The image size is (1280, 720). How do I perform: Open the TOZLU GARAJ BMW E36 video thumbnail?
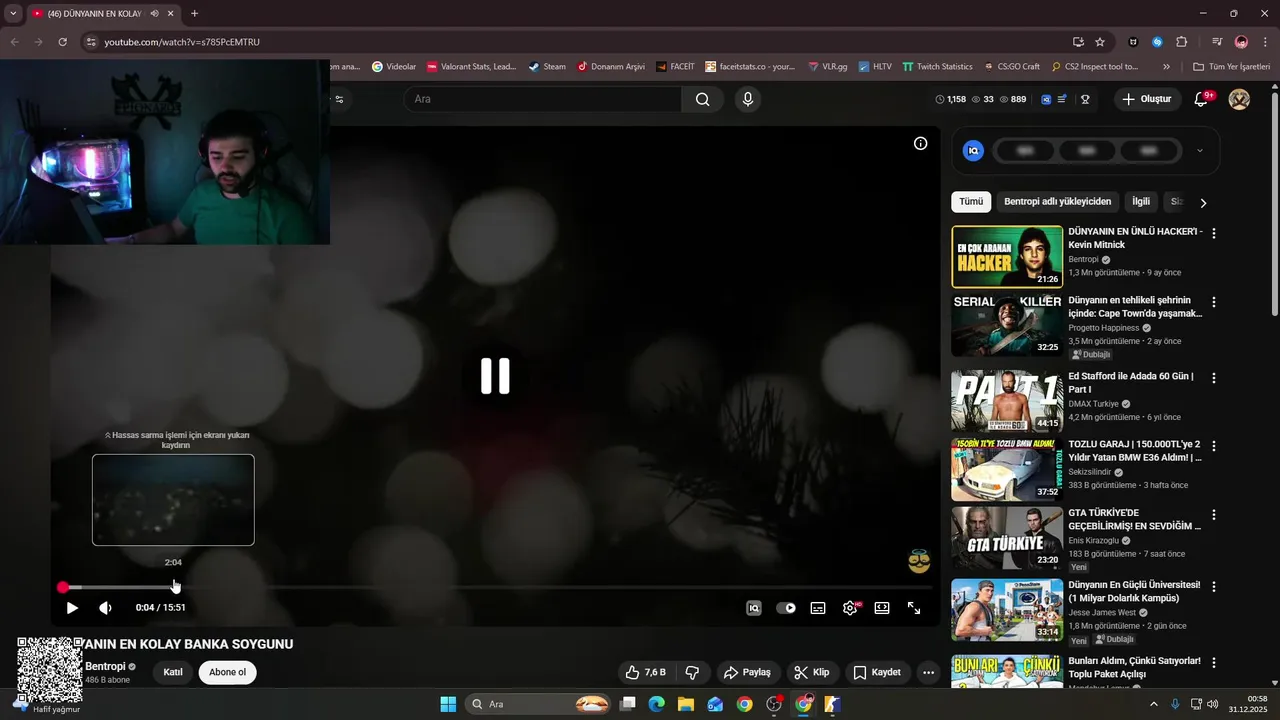coord(1007,469)
